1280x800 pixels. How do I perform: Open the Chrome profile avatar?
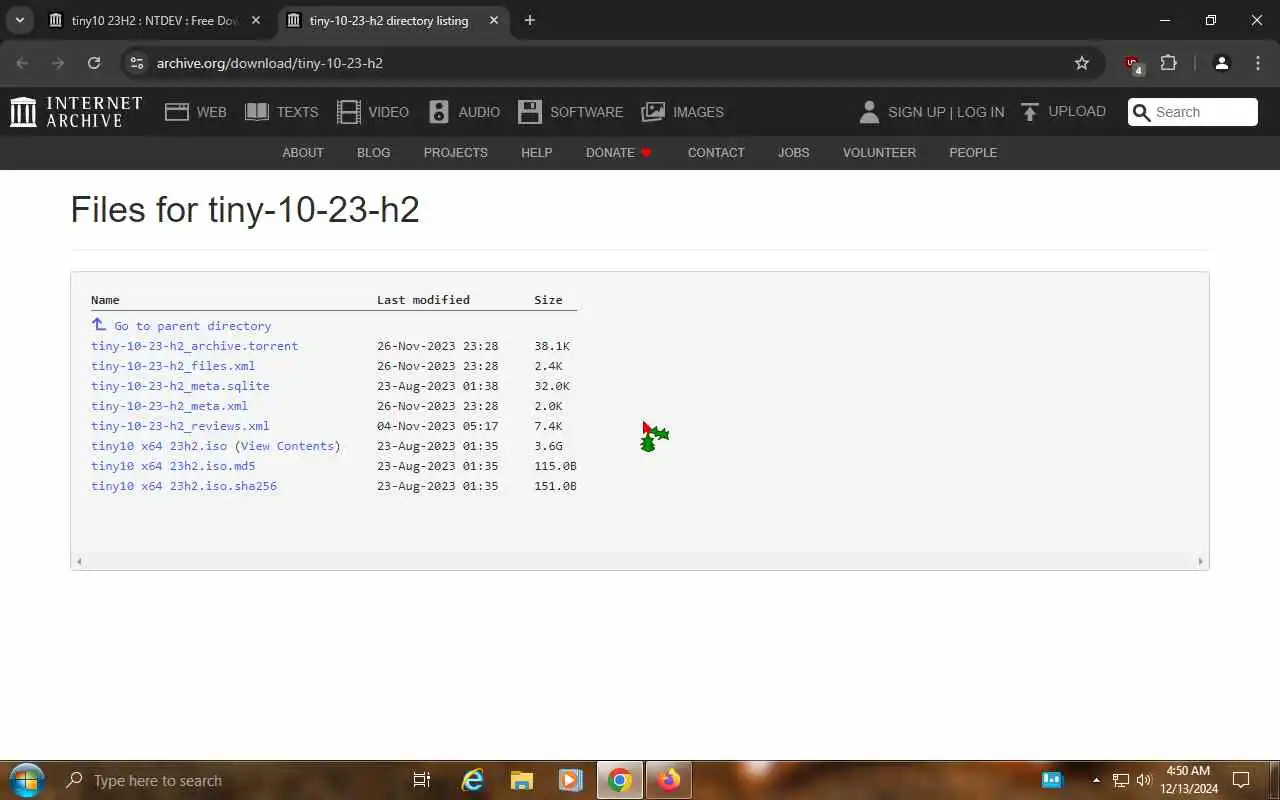click(x=1221, y=63)
